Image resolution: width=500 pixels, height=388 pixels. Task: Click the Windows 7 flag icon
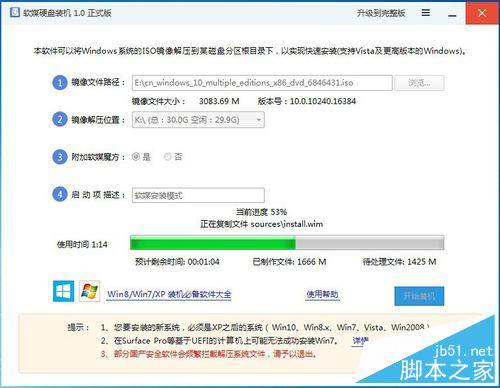point(89,291)
